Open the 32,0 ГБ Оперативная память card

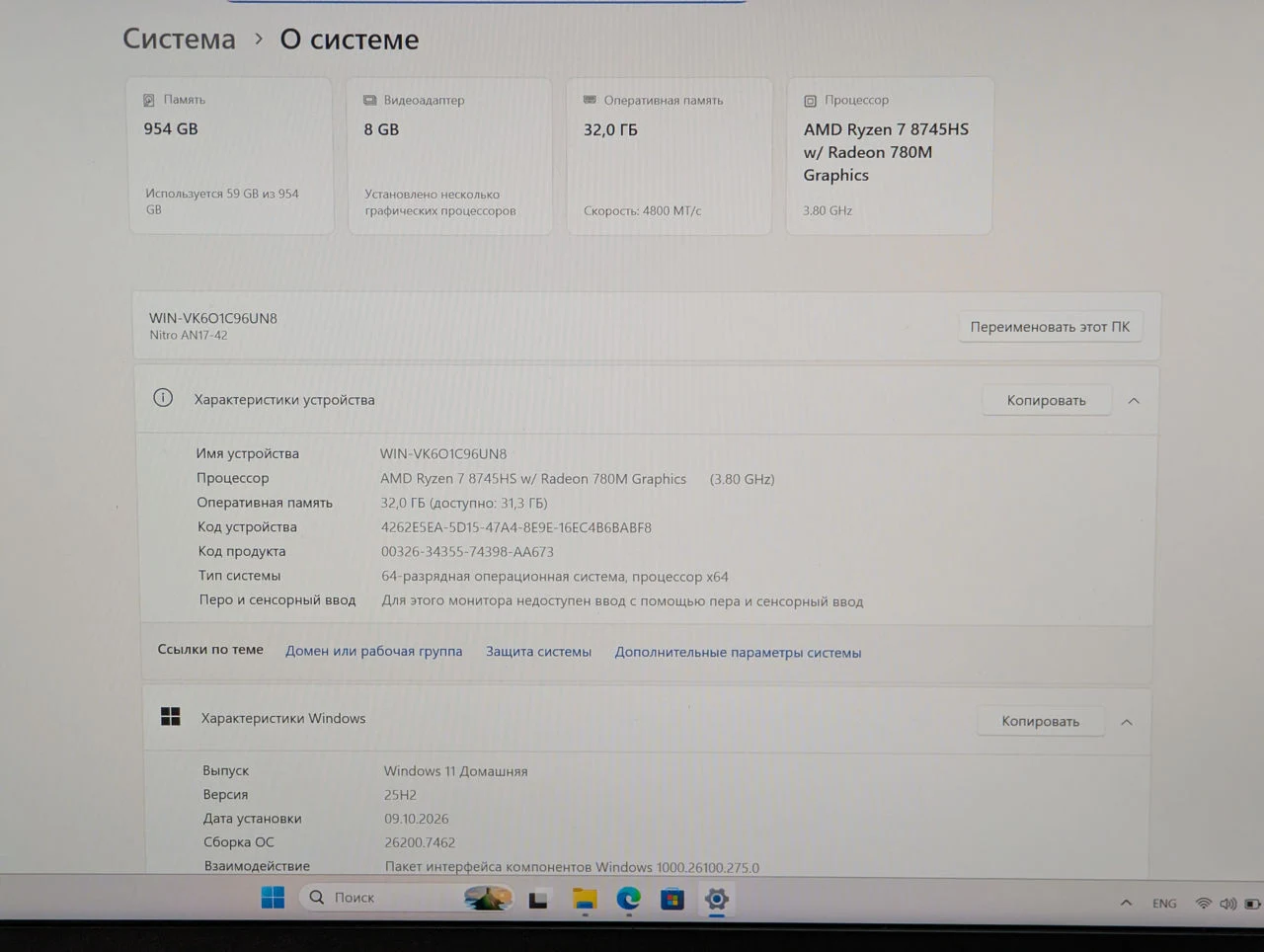(x=670, y=156)
